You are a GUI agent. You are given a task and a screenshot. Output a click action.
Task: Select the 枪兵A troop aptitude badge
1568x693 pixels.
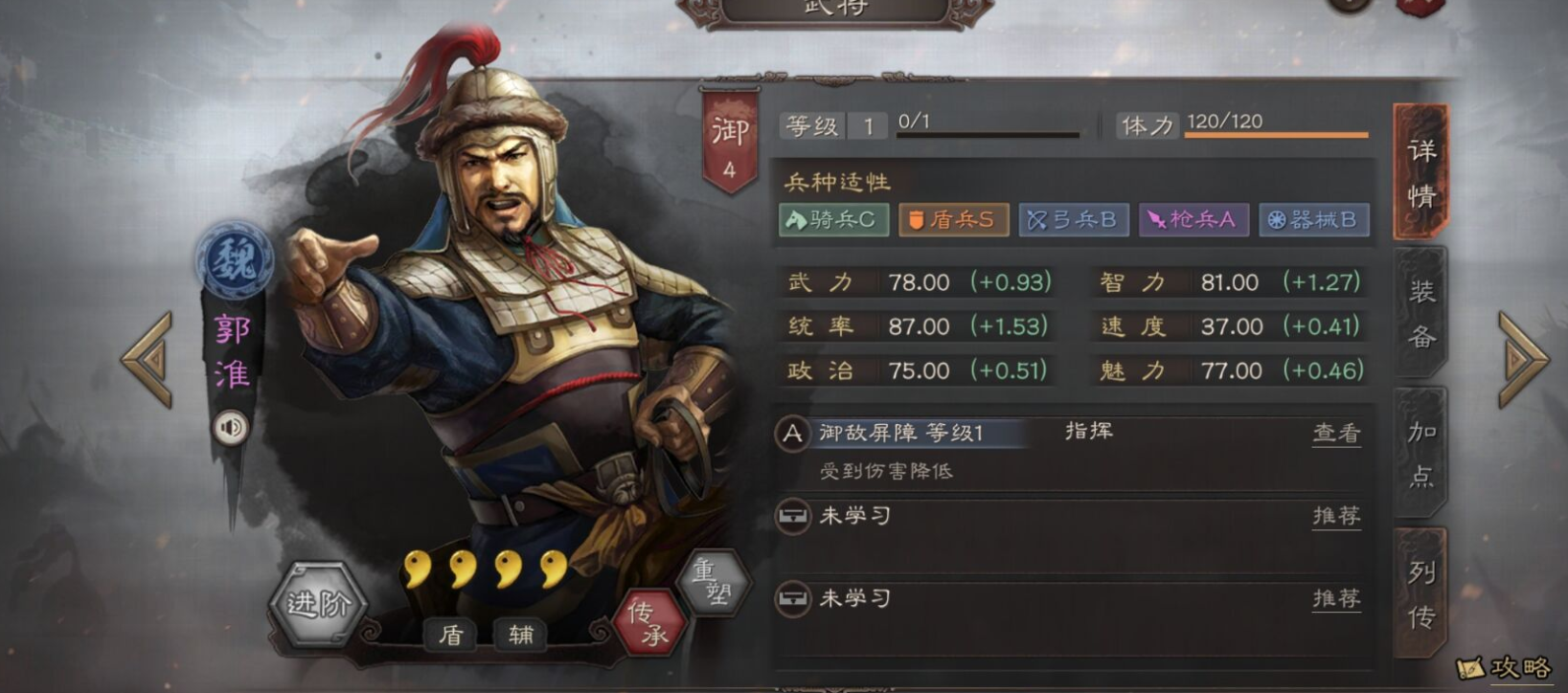(1193, 220)
